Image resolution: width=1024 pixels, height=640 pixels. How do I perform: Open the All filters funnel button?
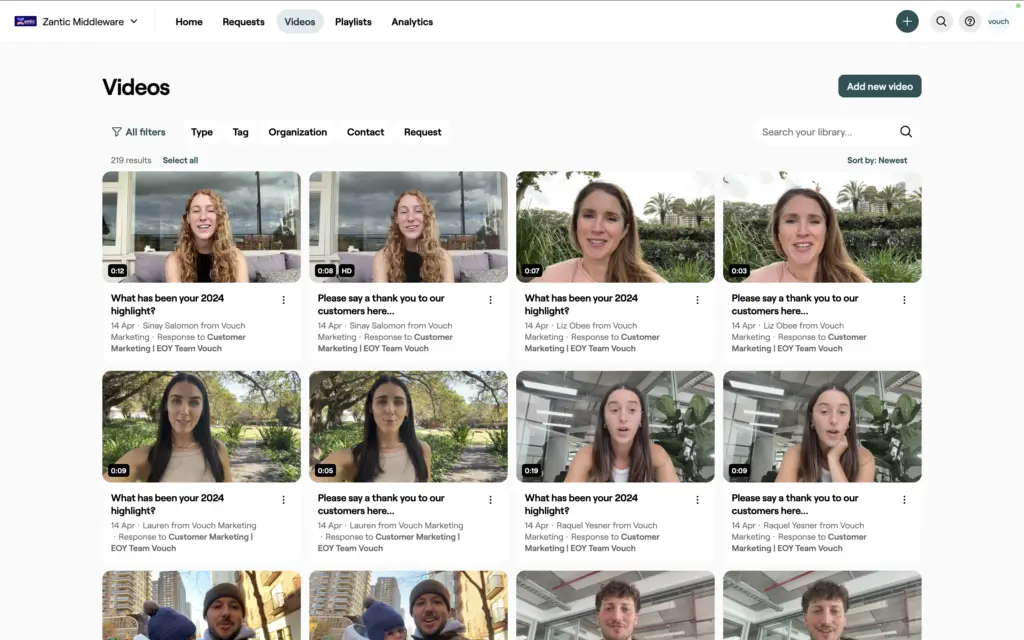tap(138, 132)
